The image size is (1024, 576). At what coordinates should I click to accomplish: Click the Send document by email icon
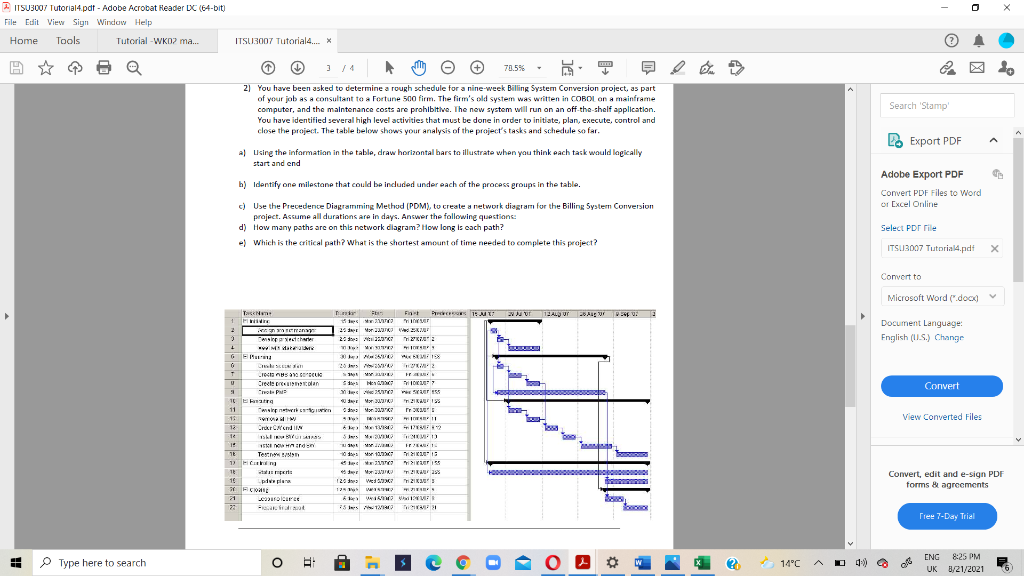coord(978,67)
